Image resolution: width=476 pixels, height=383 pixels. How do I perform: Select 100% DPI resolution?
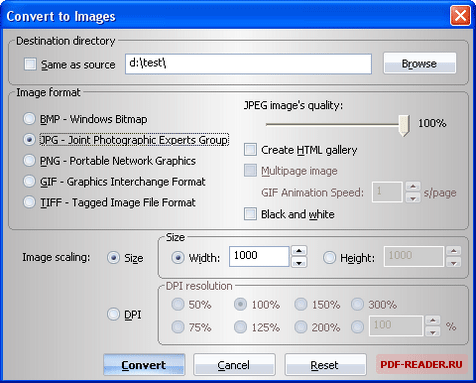coord(240,304)
